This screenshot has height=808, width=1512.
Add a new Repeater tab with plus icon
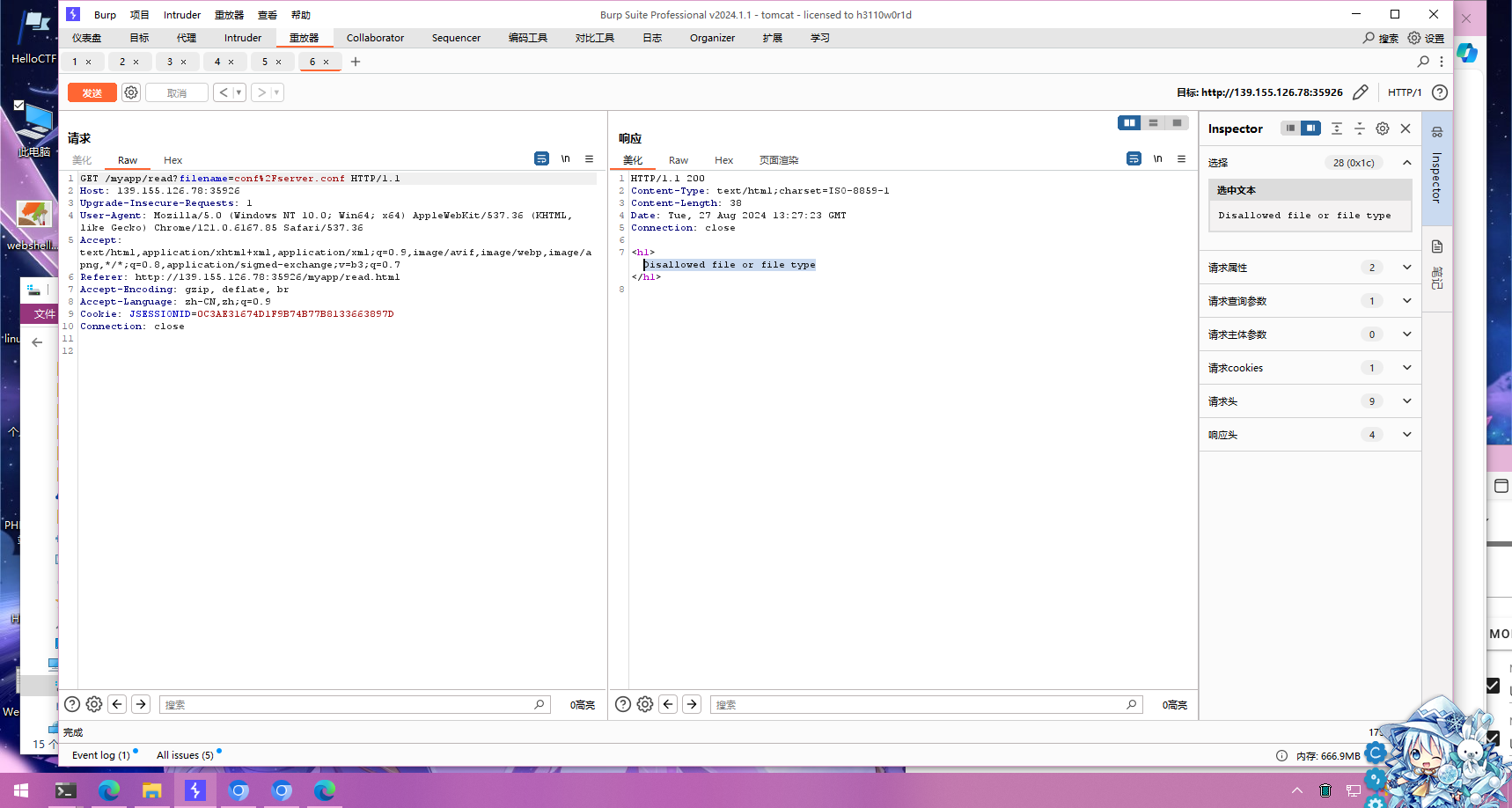point(356,62)
